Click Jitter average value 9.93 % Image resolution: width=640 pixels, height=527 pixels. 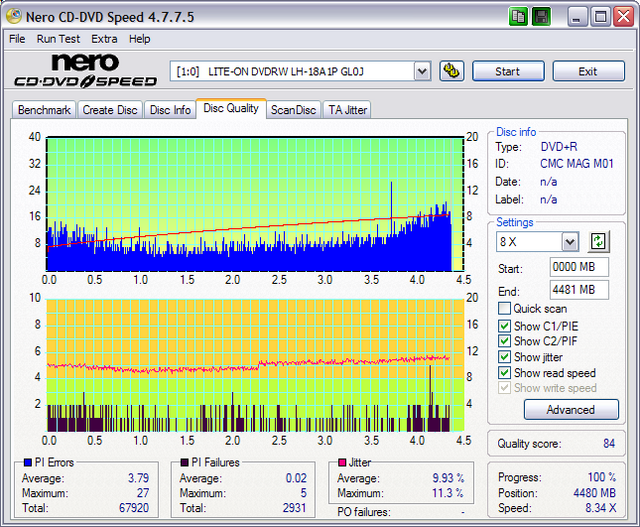pyautogui.click(x=448, y=478)
